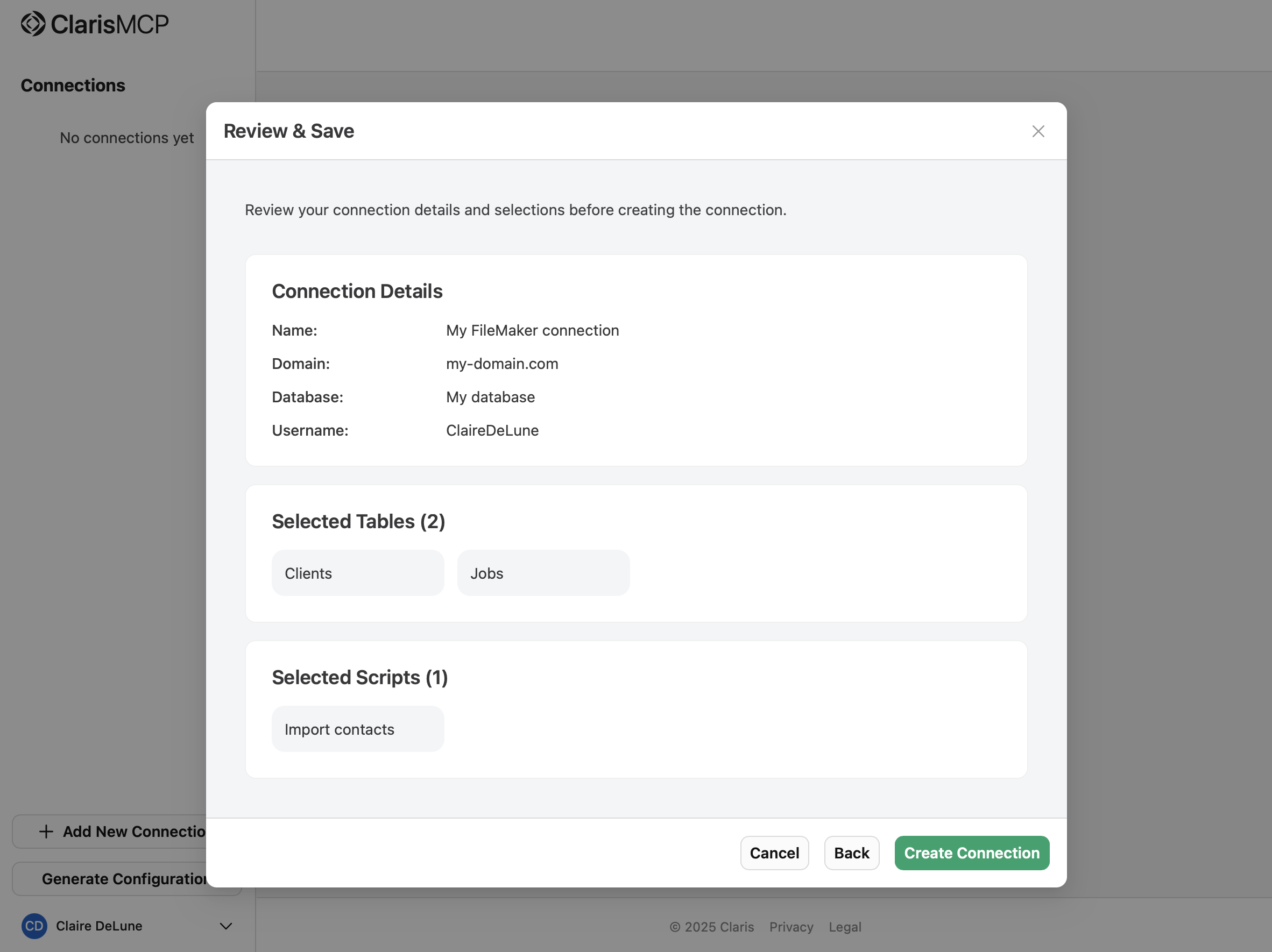Select the Connections section heading
Image resolution: width=1272 pixels, height=952 pixels.
pos(73,84)
